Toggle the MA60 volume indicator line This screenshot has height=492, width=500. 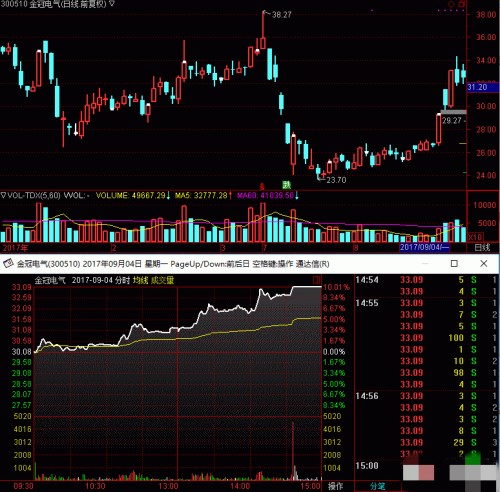265,195
